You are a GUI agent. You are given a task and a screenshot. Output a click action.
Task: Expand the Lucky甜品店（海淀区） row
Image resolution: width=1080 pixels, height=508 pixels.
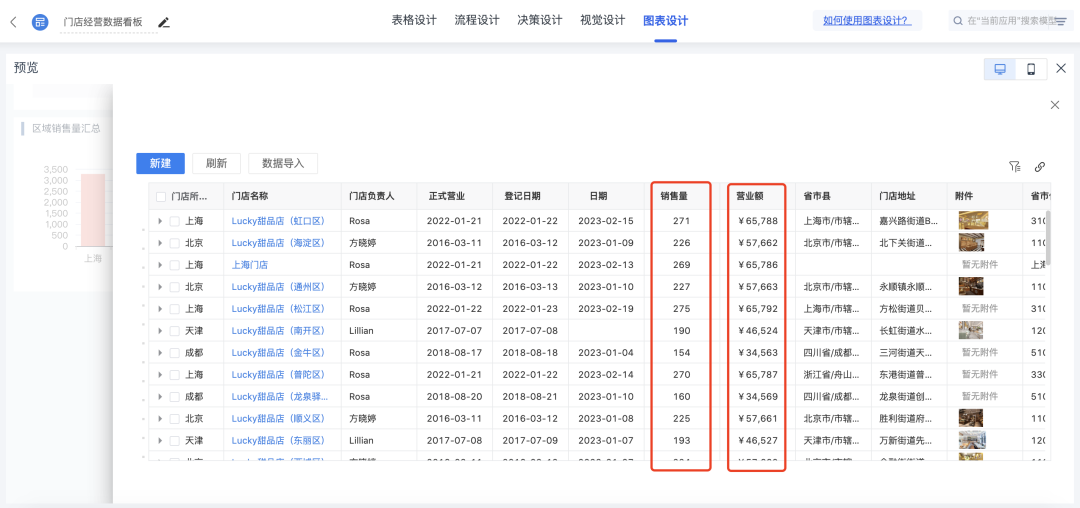(160, 243)
